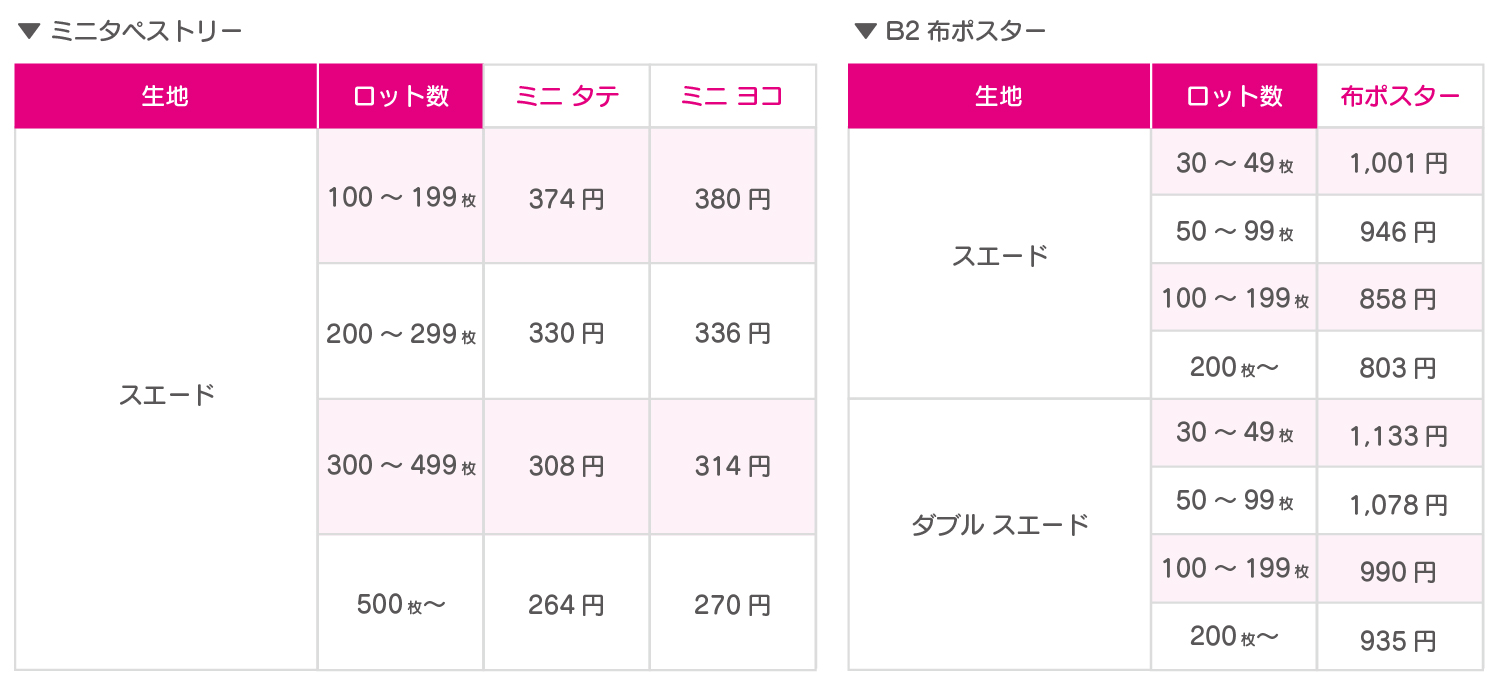
Task: Click the 803円 suede poster price
Action: tap(1399, 368)
